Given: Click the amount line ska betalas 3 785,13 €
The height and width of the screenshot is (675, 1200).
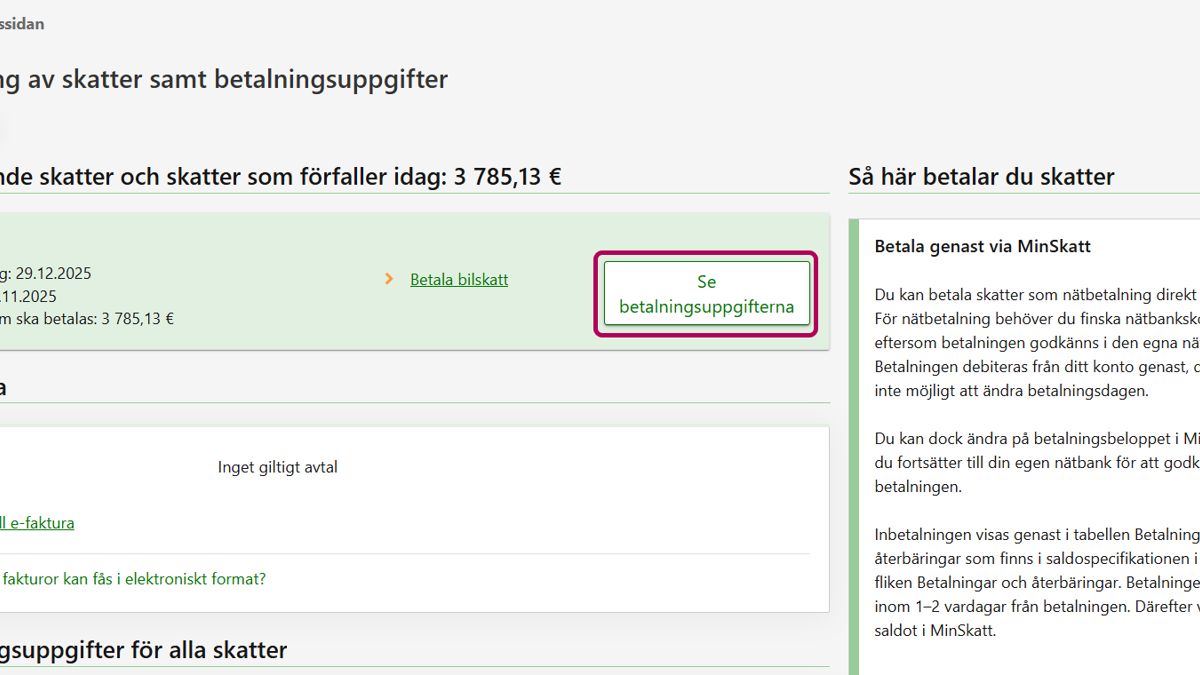Looking at the screenshot, I should (87, 319).
